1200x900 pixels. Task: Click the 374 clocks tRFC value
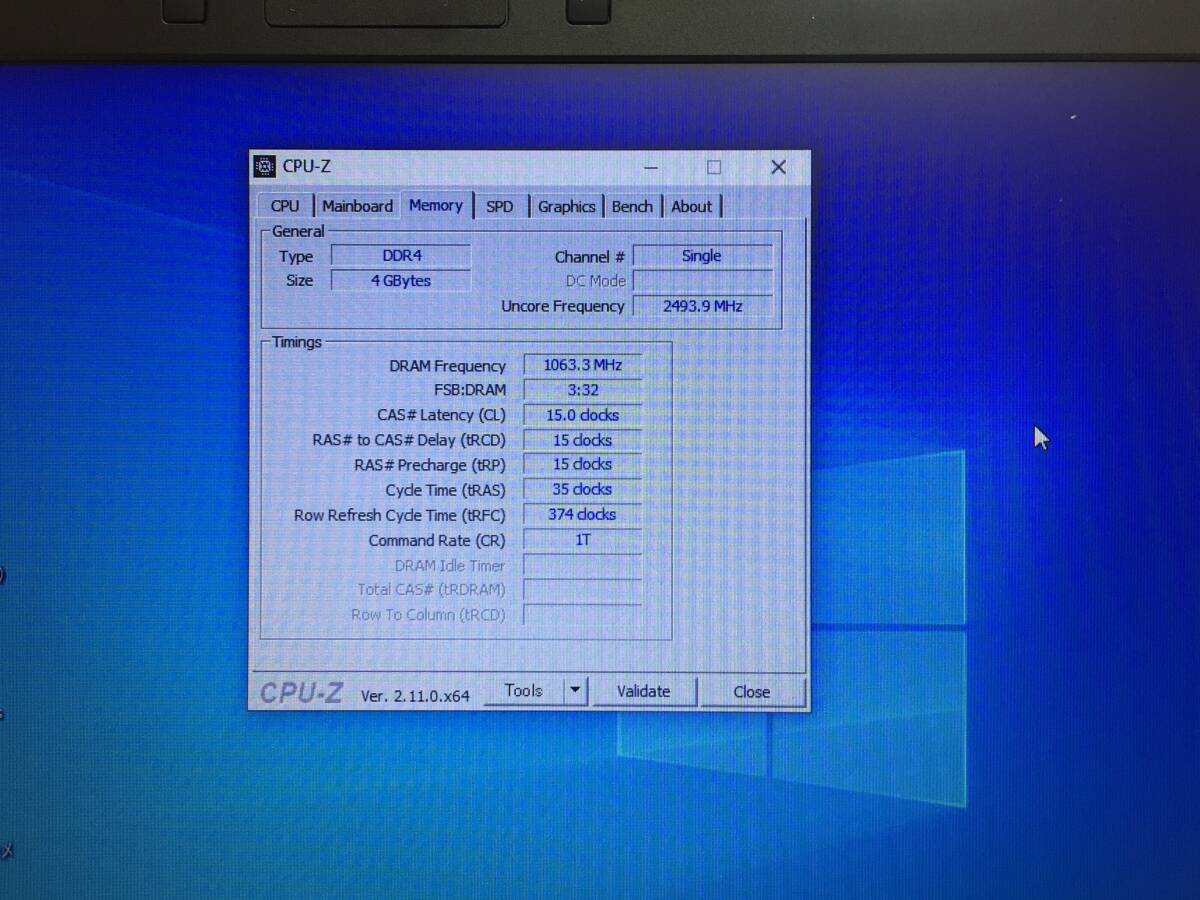point(582,514)
